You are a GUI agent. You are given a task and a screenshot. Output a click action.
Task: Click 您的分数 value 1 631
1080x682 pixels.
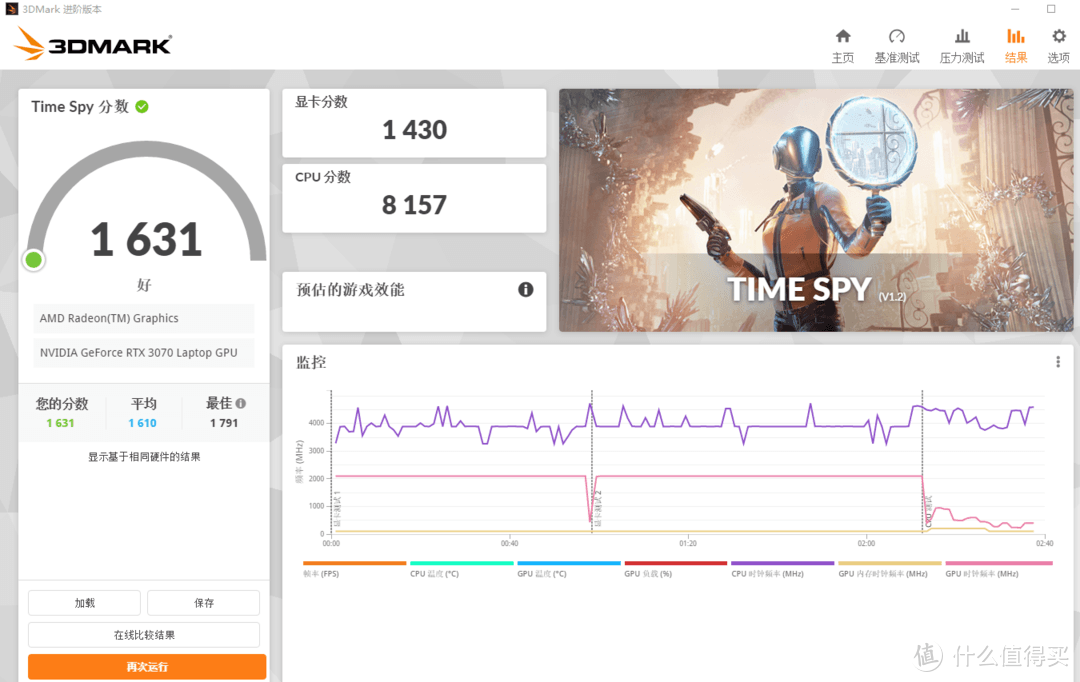click(x=61, y=423)
